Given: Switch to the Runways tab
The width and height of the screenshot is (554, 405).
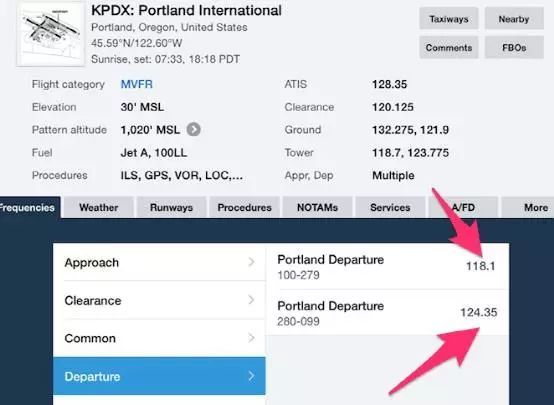Looking at the screenshot, I should 171,207.
